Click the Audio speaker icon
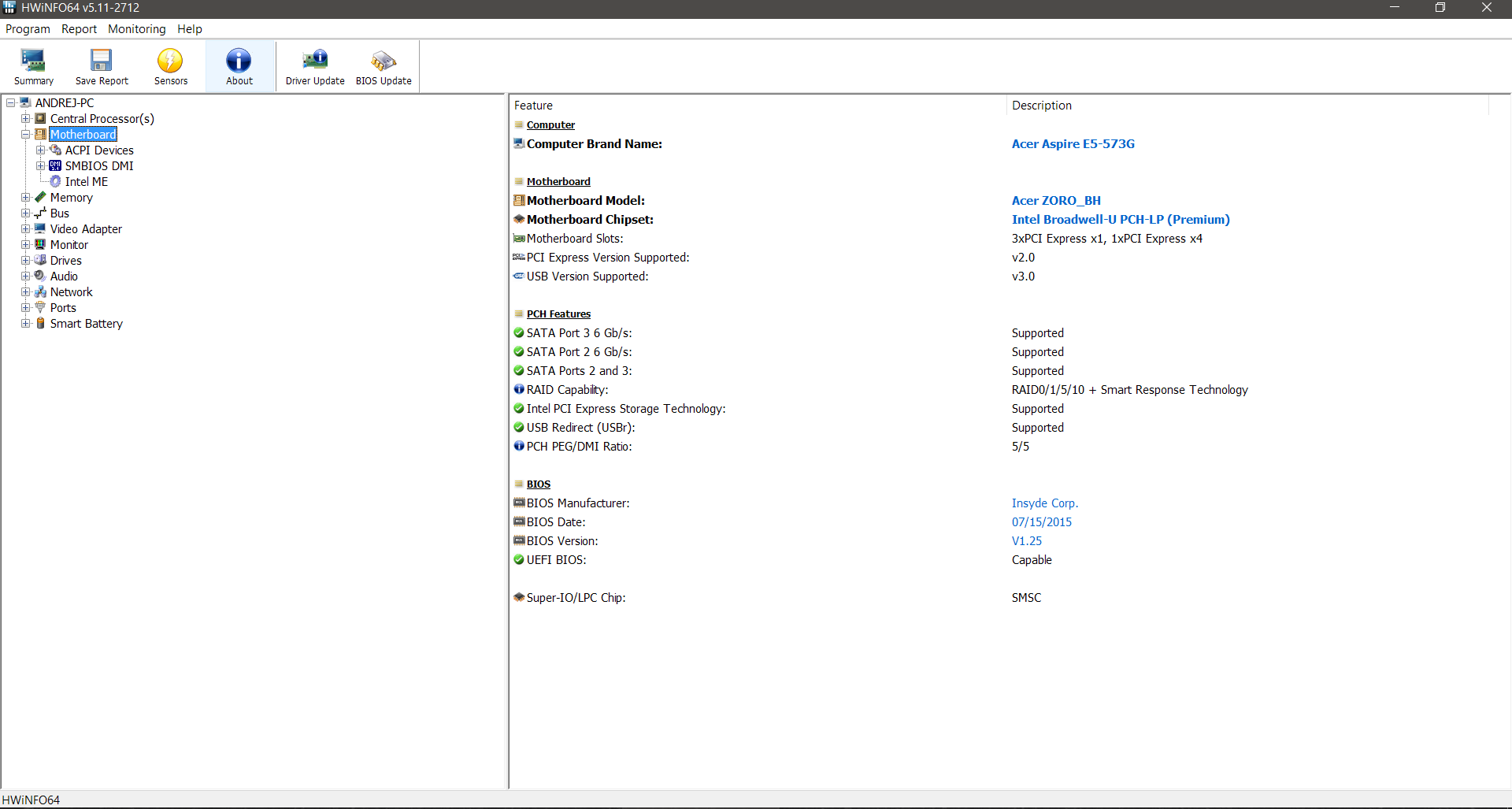This screenshot has height=809, width=1512. (x=40, y=276)
